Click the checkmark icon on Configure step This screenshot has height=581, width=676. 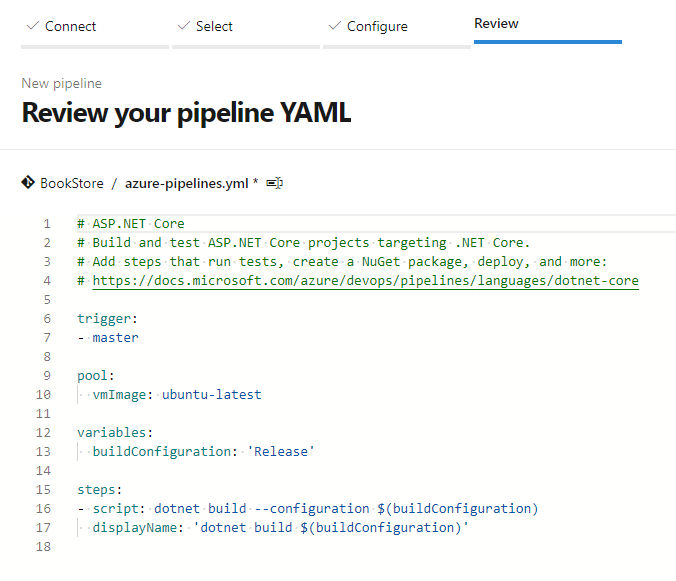[333, 26]
